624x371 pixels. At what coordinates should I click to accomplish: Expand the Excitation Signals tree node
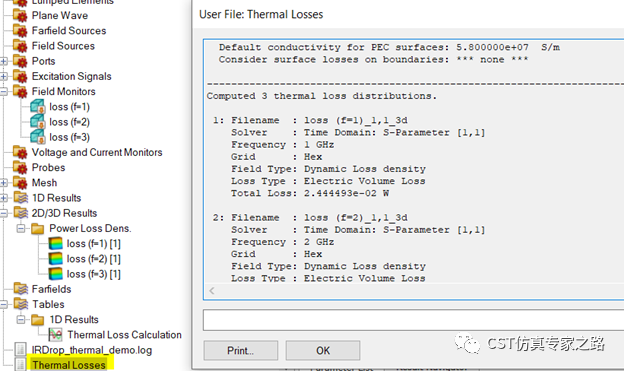[4, 76]
